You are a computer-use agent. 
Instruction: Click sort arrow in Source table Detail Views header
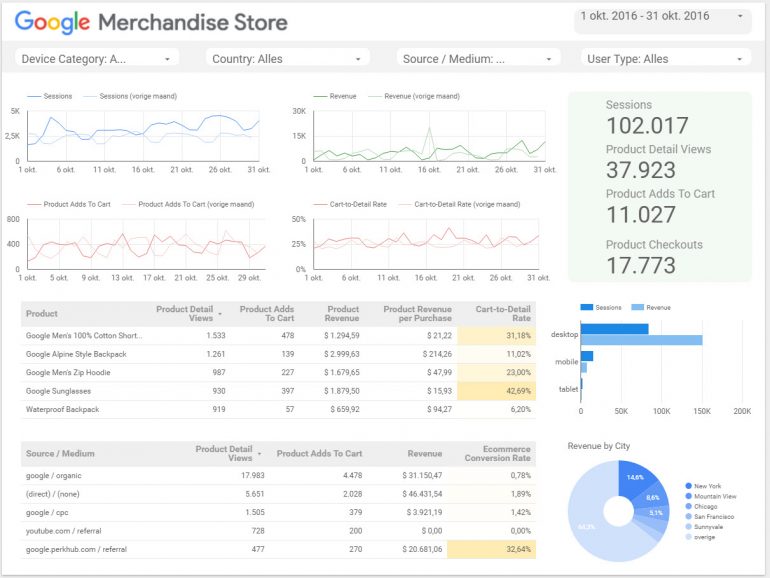[259, 454]
